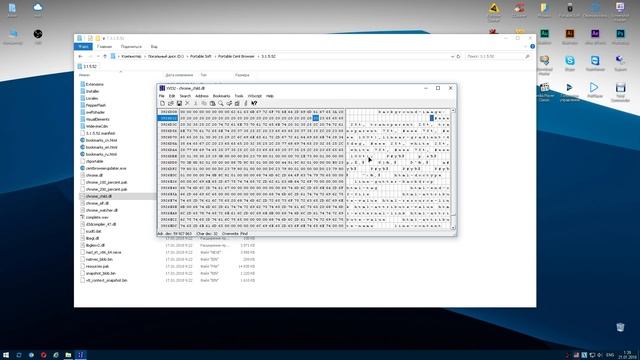Open the Главная tab in Explorer ribbon

coord(104,47)
